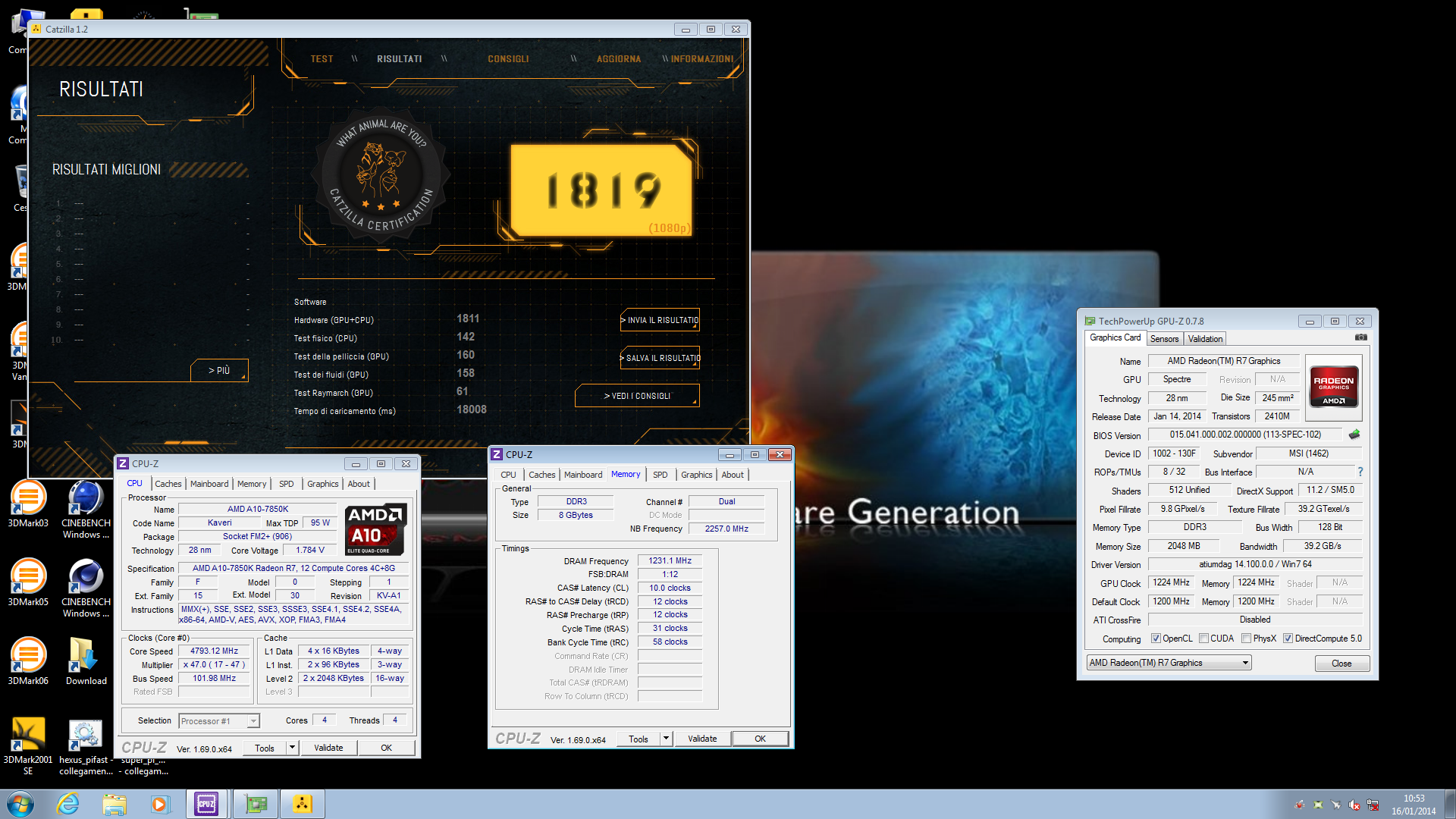Switch to CPU-Z via taskbar icon
Viewport: 1456px width, 819px height.
pyautogui.click(x=207, y=804)
